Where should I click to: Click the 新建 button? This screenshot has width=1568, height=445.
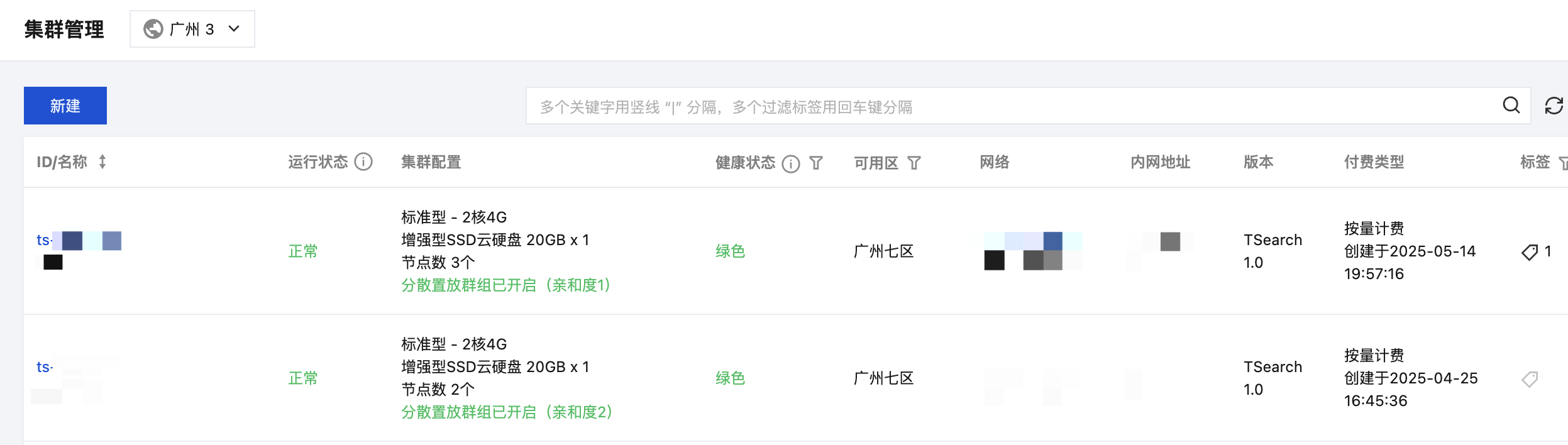pos(65,106)
